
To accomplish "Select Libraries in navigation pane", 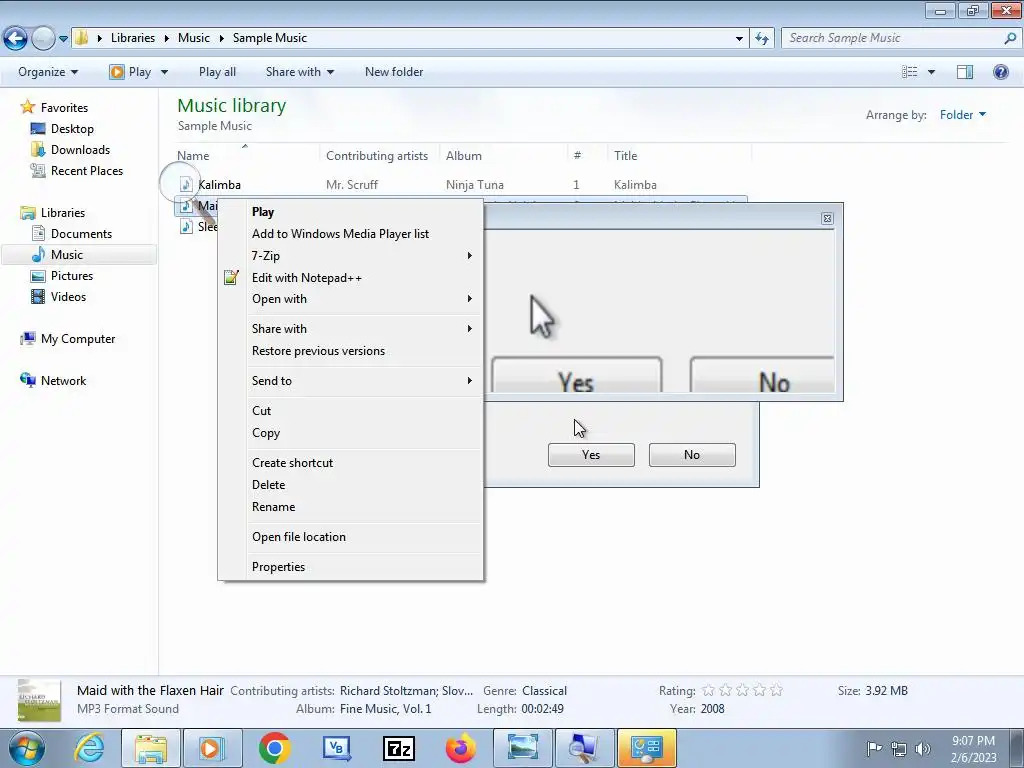I will 63,213.
